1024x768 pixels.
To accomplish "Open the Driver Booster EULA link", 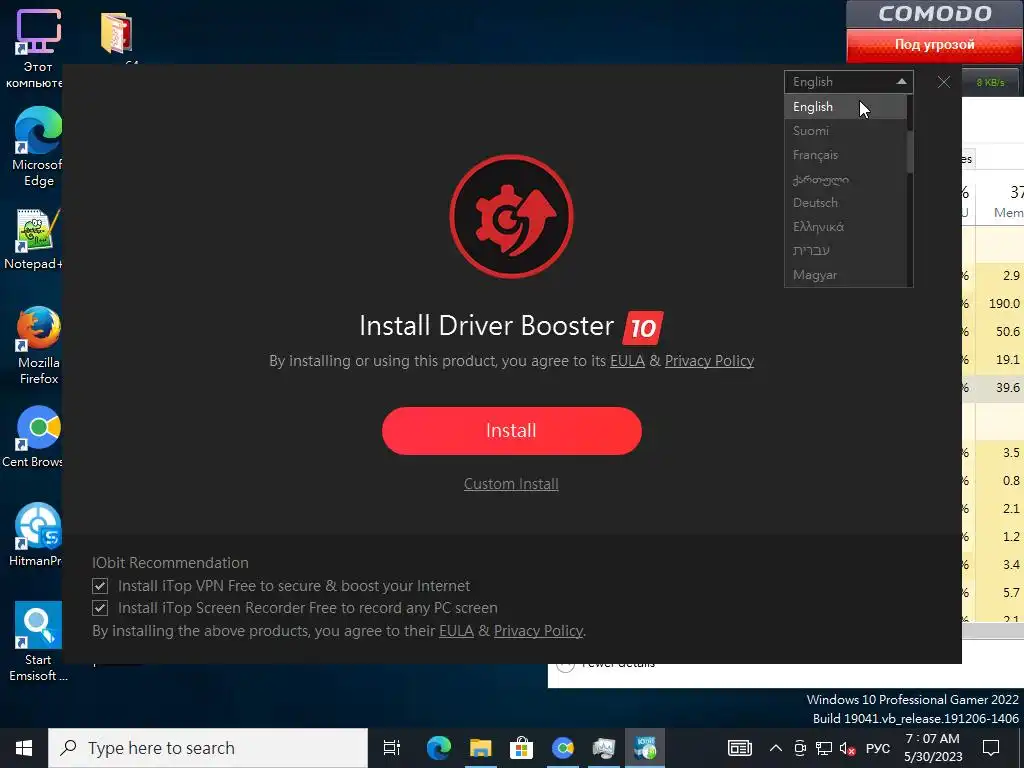I will click(627, 360).
